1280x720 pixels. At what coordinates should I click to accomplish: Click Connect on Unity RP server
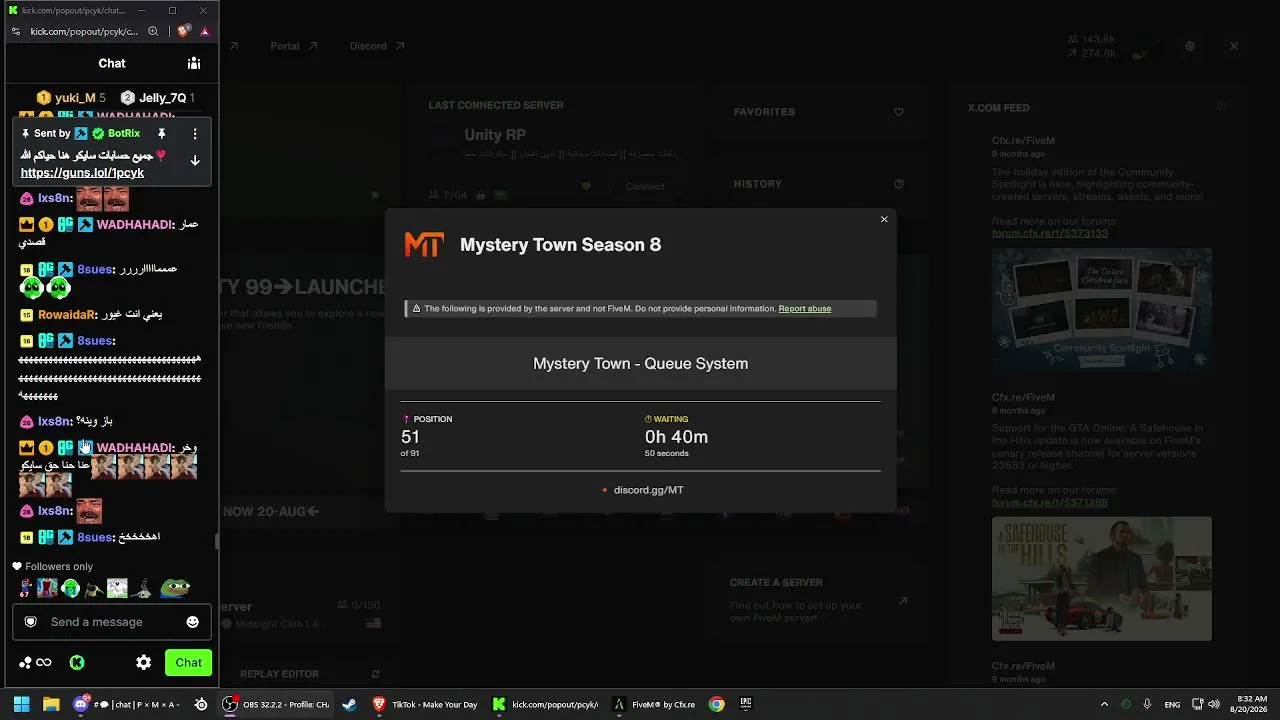(645, 187)
